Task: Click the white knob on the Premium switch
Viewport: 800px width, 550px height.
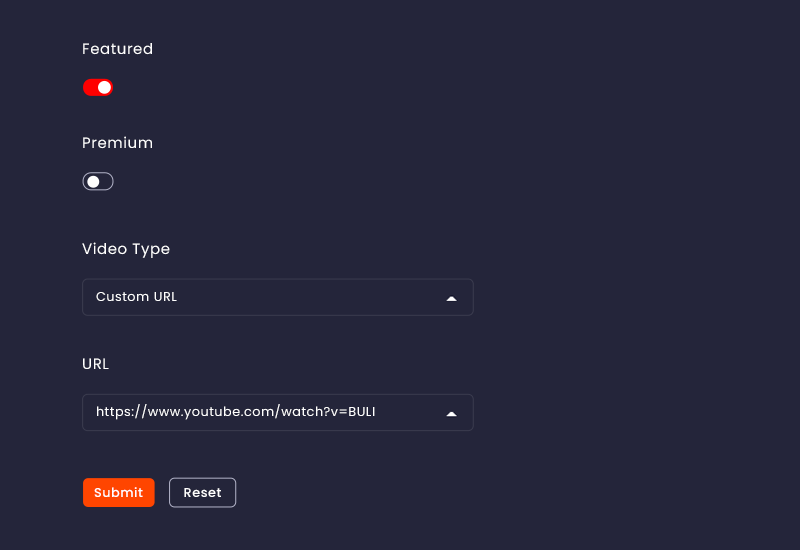Action: [x=93, y=181]
